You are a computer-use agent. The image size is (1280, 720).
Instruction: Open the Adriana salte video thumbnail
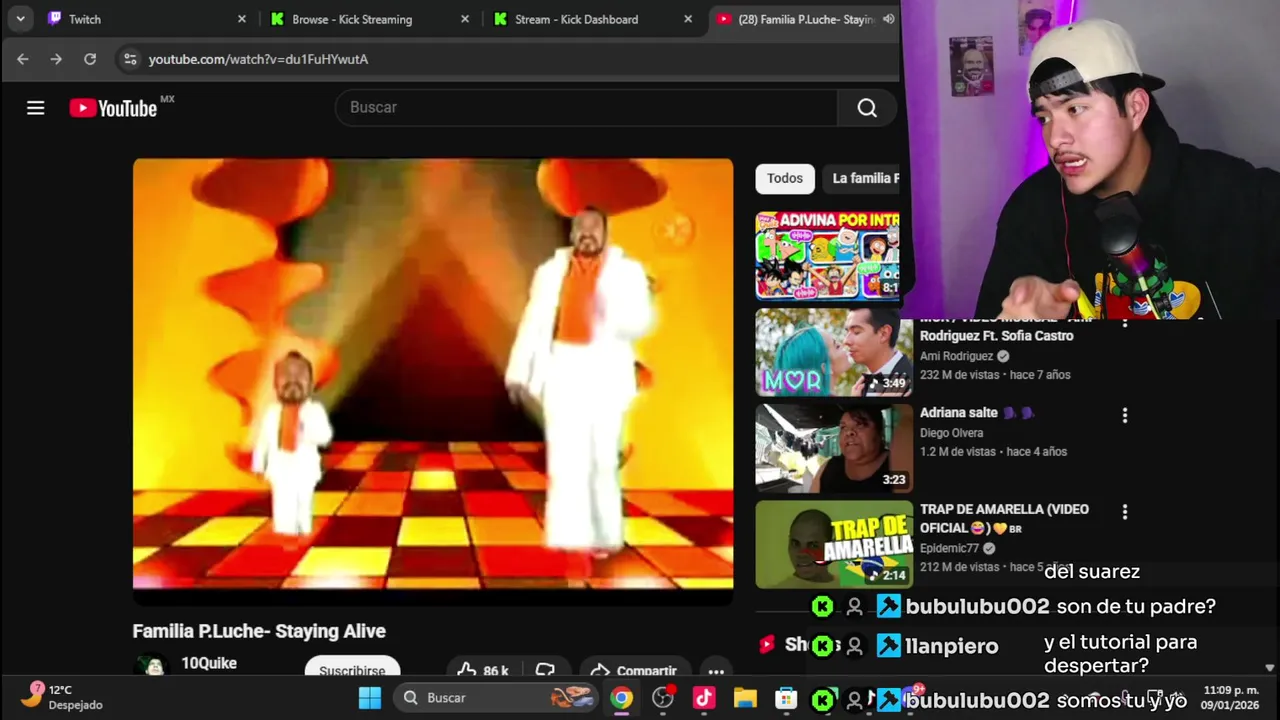[834, 448]
